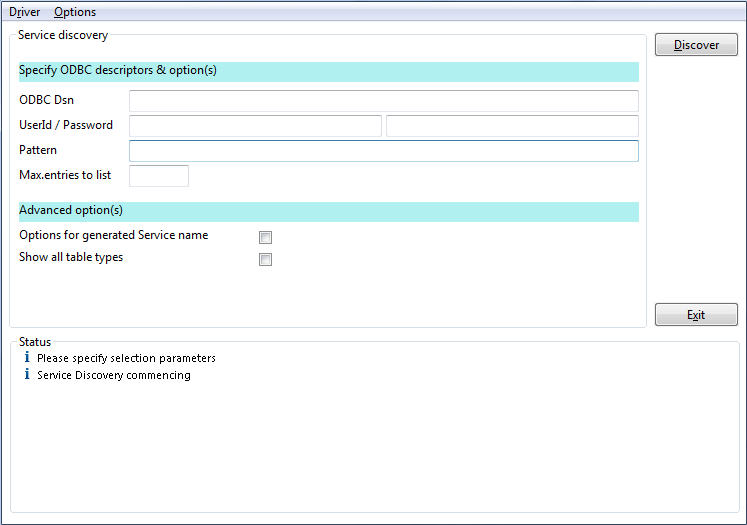Viewport: 747px width, 525px height.
Task: Click the 'Max.entries to list' label
Action: point(65,175)
